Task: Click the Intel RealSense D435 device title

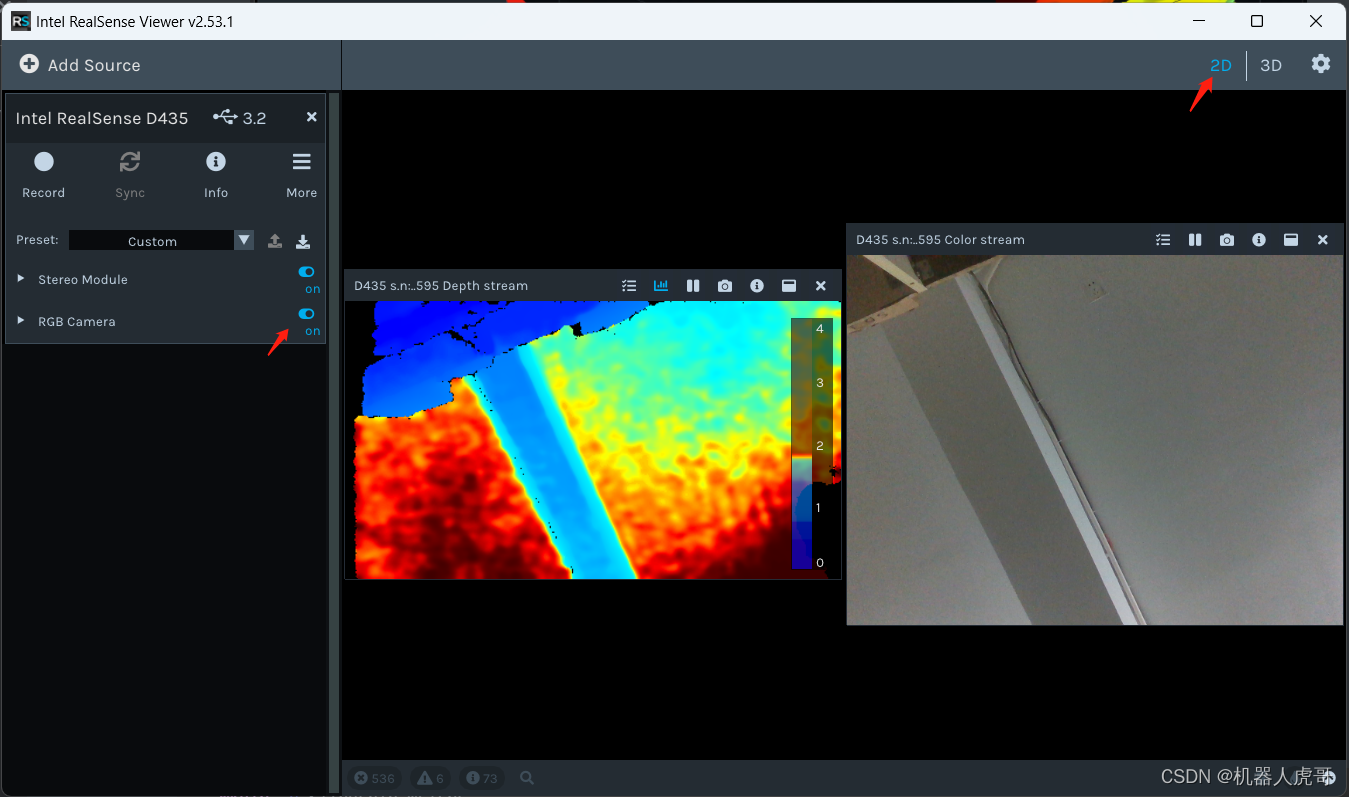Action: [102, 118]
